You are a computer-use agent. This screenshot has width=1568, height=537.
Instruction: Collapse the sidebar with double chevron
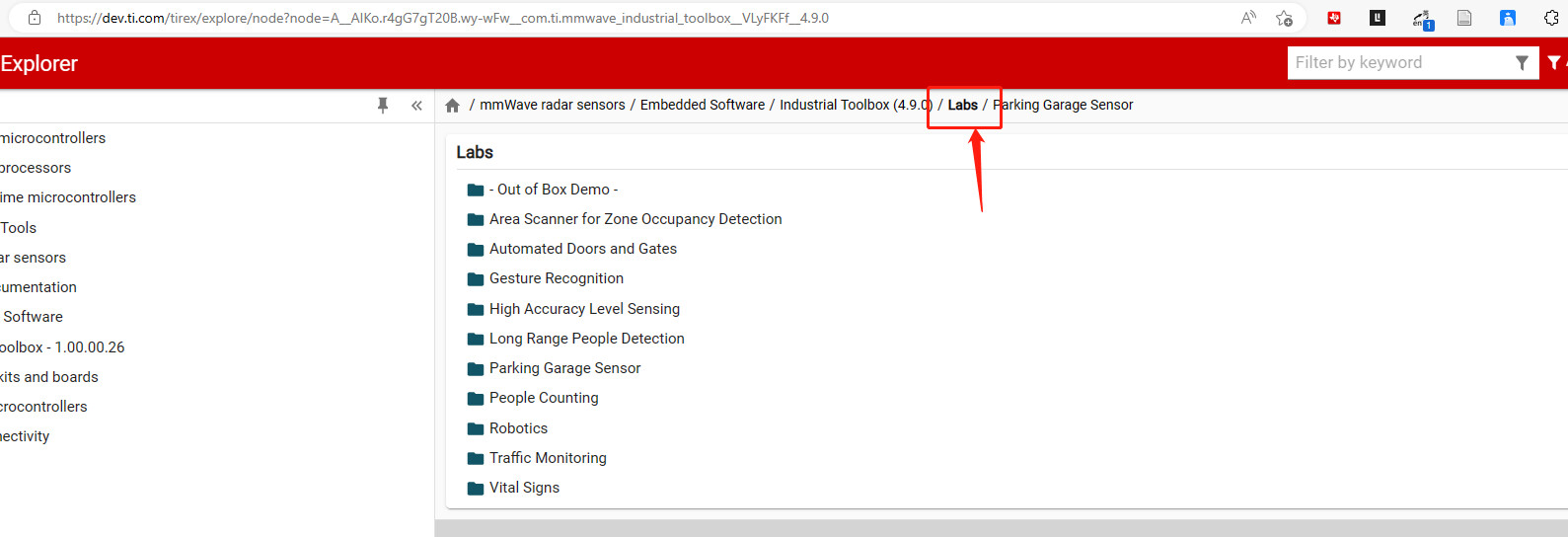tap(416, 106)
